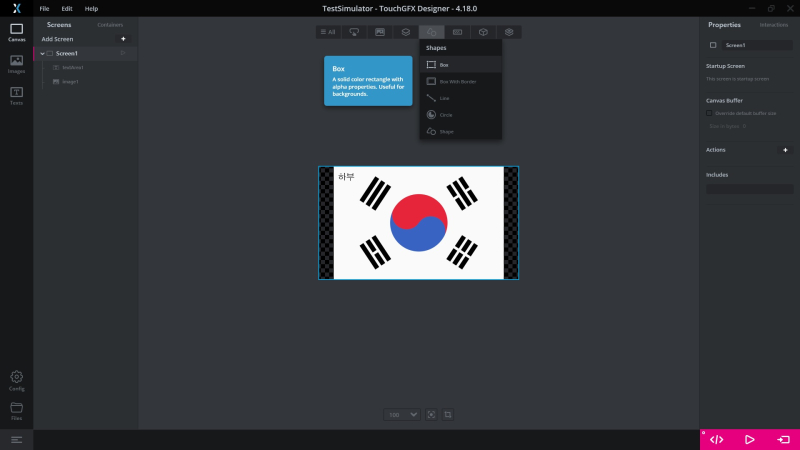Open the Images panel in sidebar
The height and width of the screenshot is (450, 800).
[16, 63]
